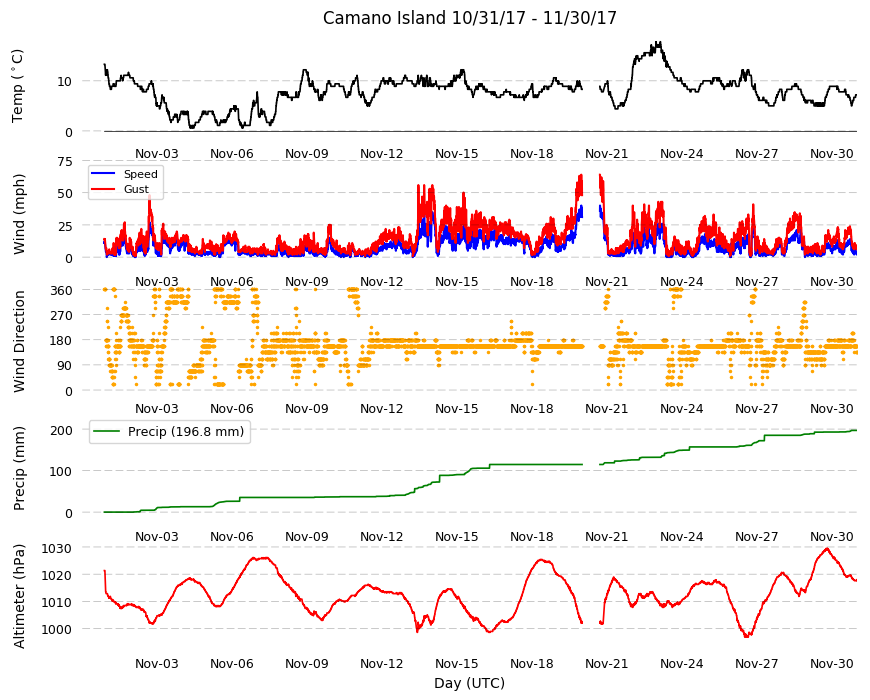Click Nov-21 tick under wind plot
Viewport: 870px width, 700px height.
606,282
